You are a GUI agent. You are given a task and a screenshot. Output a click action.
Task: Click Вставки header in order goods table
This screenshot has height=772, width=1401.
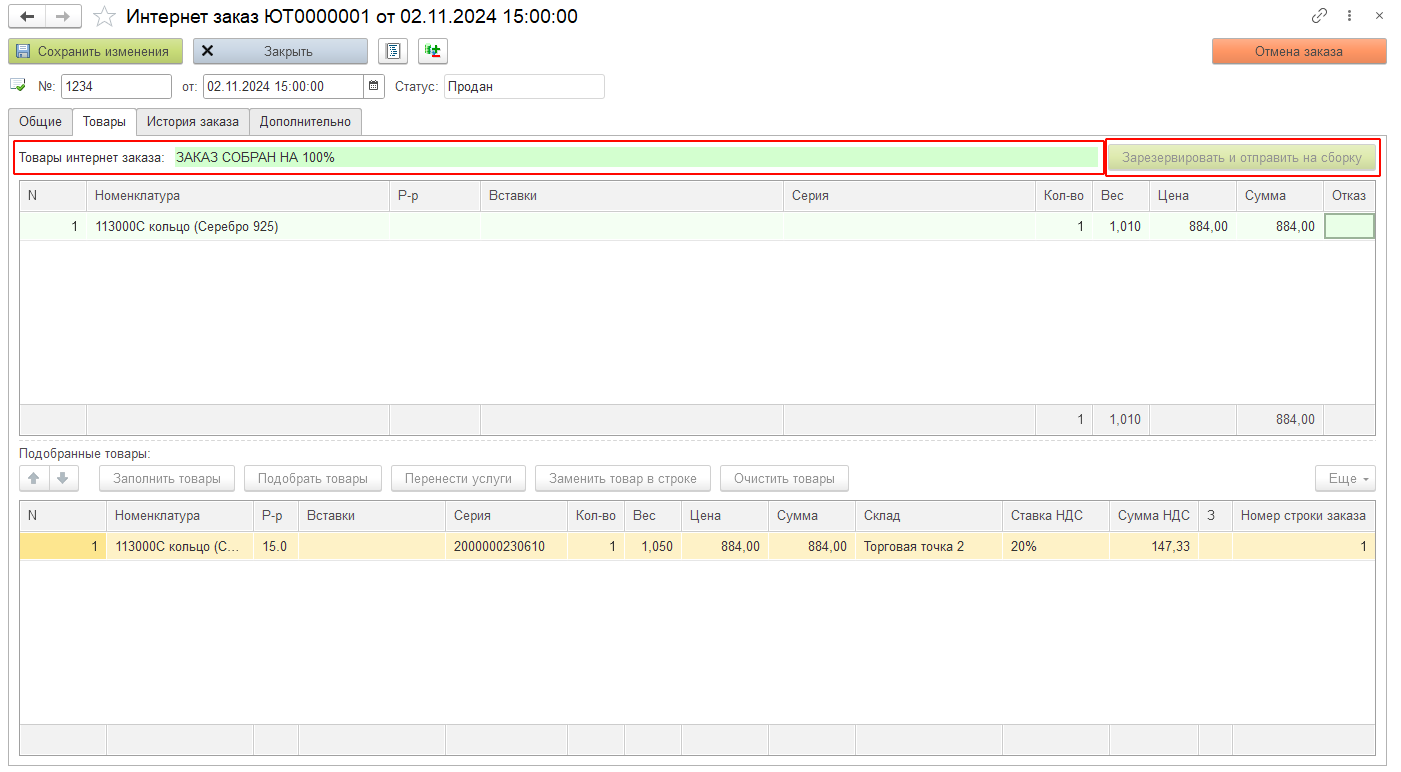[x=632, y=196]
